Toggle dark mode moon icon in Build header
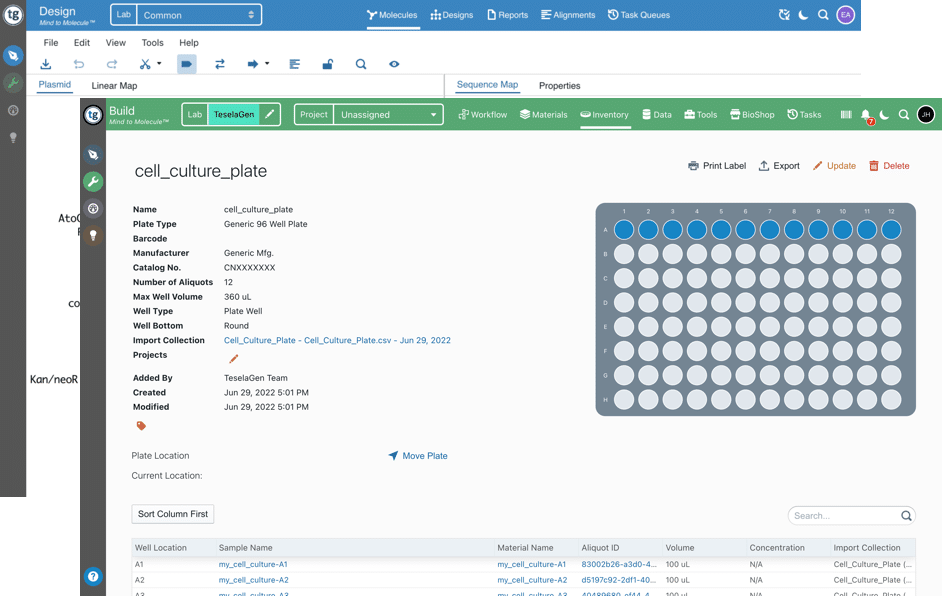942x596 pixels. point(885,115)
